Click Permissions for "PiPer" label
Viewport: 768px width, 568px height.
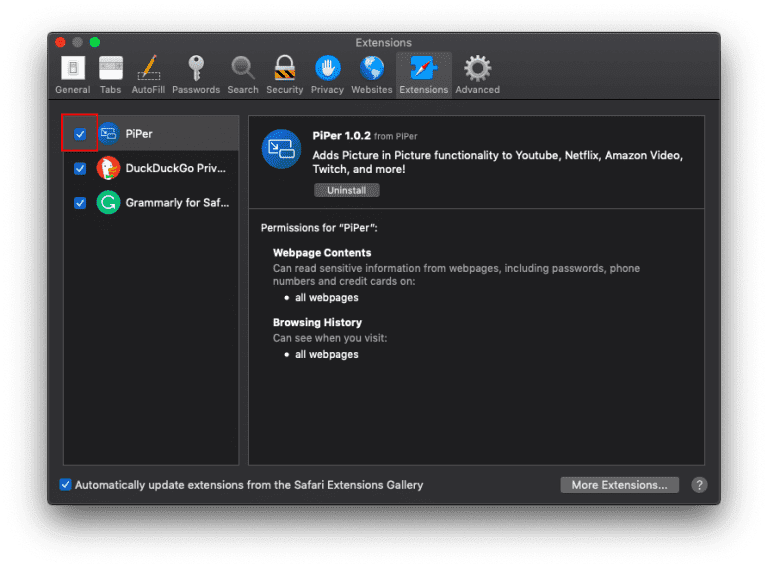[319, 228]
